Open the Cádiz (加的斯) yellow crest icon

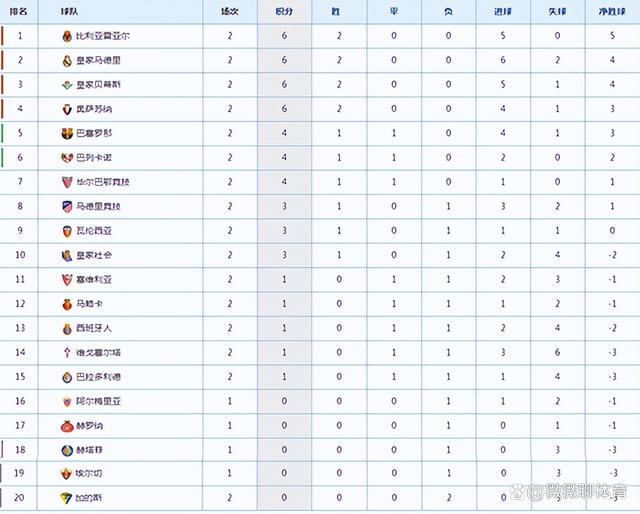[66, 498]
